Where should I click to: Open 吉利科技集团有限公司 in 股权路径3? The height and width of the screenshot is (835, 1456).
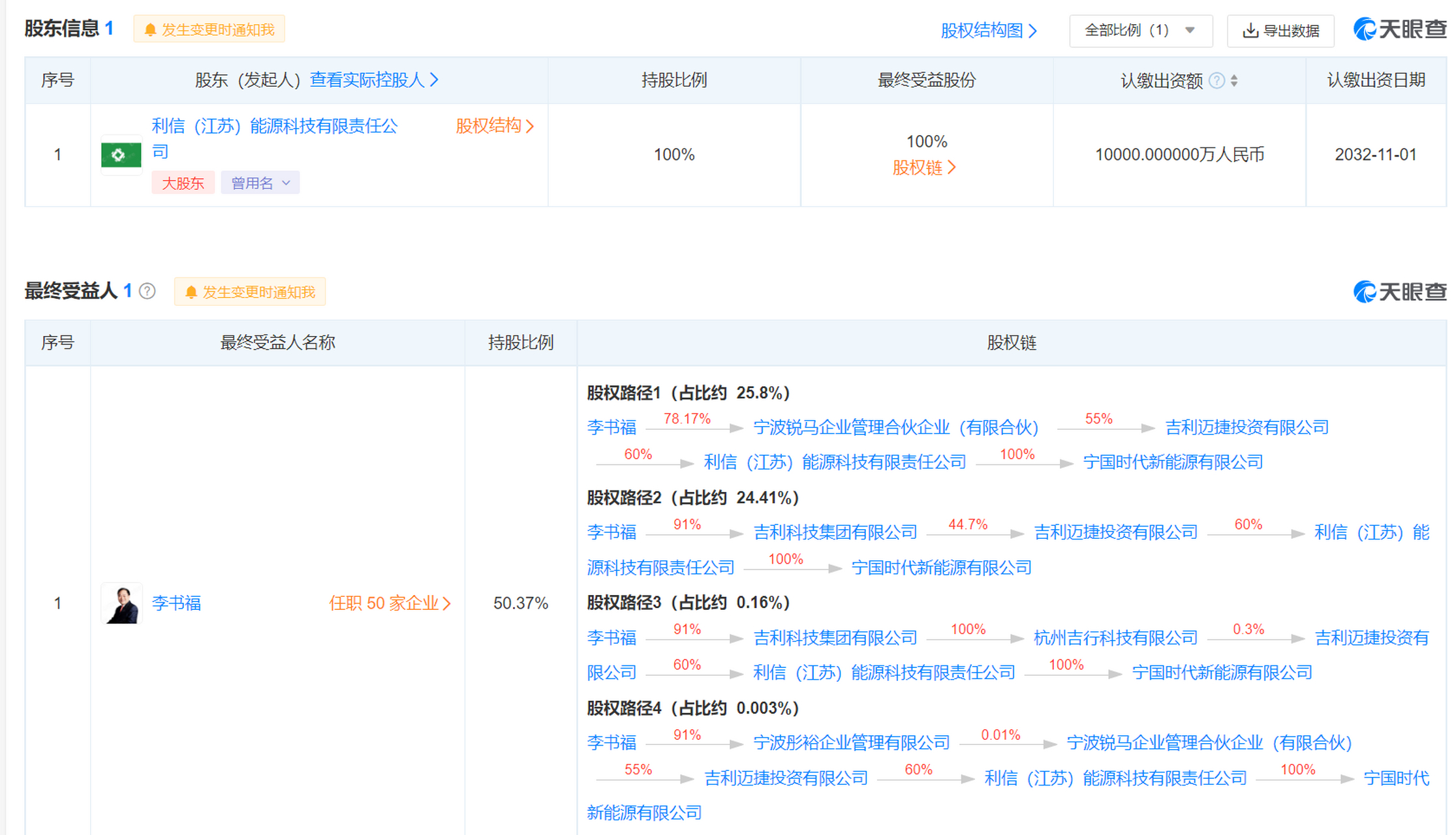click(835, 638)
